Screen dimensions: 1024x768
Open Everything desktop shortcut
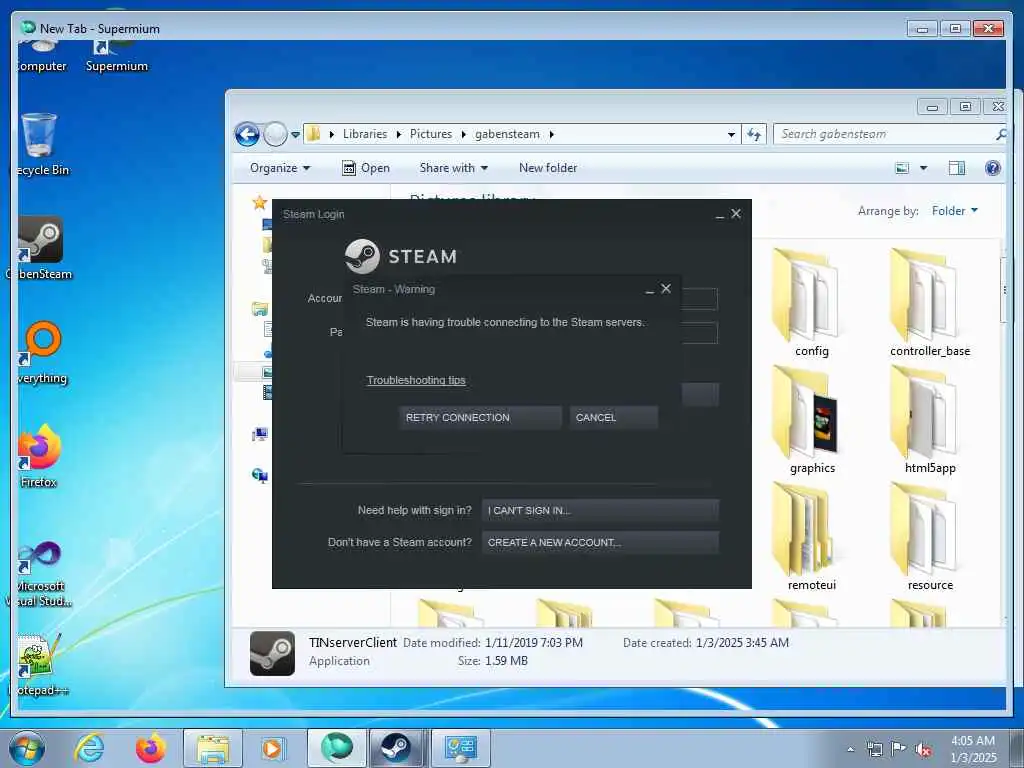click(x=42, y=353)
